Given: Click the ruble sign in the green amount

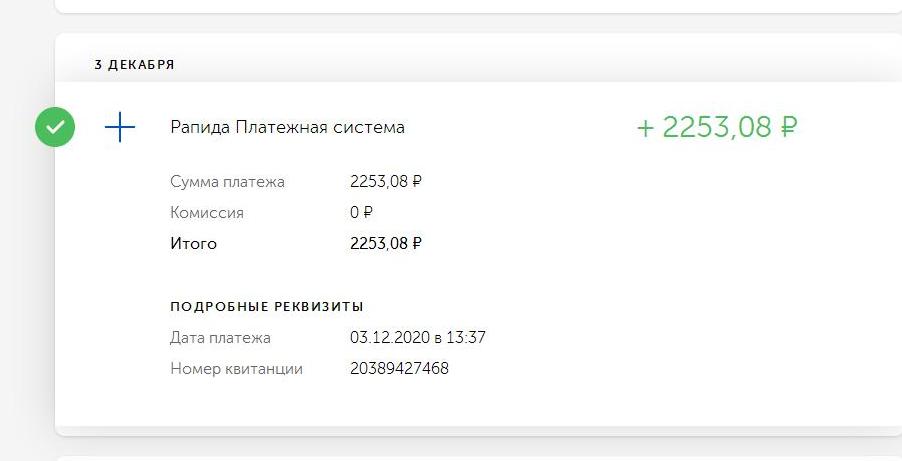Looking at the screenshot, I should coord(789,127).
